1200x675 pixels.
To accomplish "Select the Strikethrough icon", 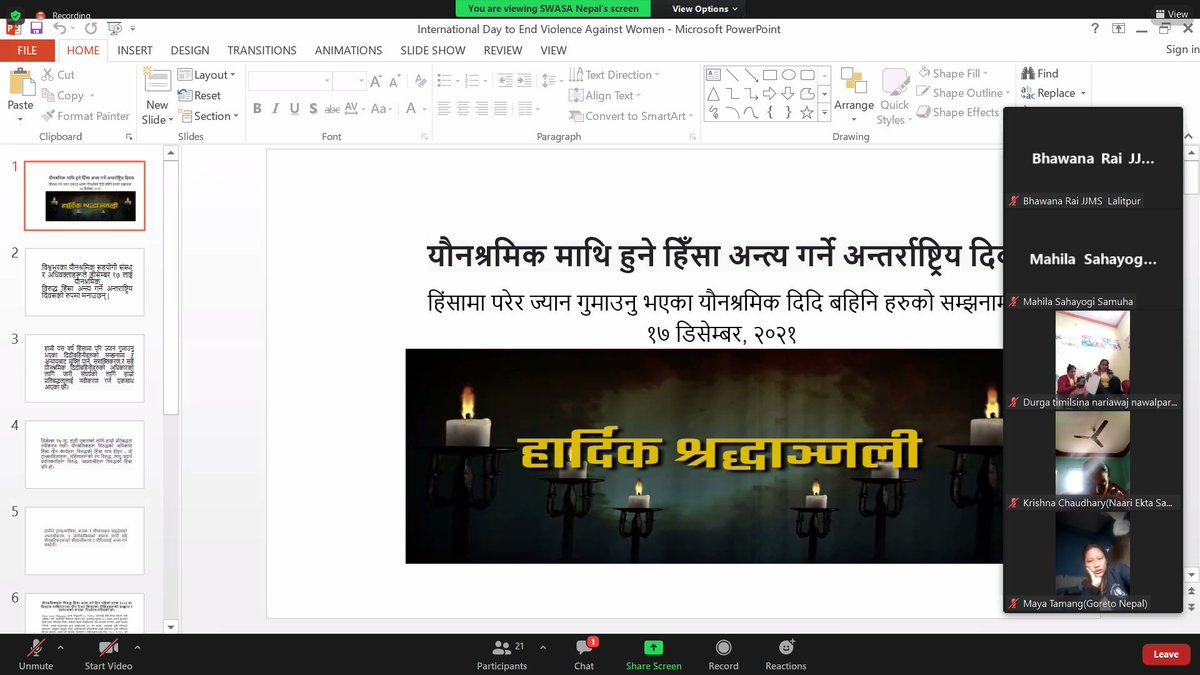I will 330,108.
